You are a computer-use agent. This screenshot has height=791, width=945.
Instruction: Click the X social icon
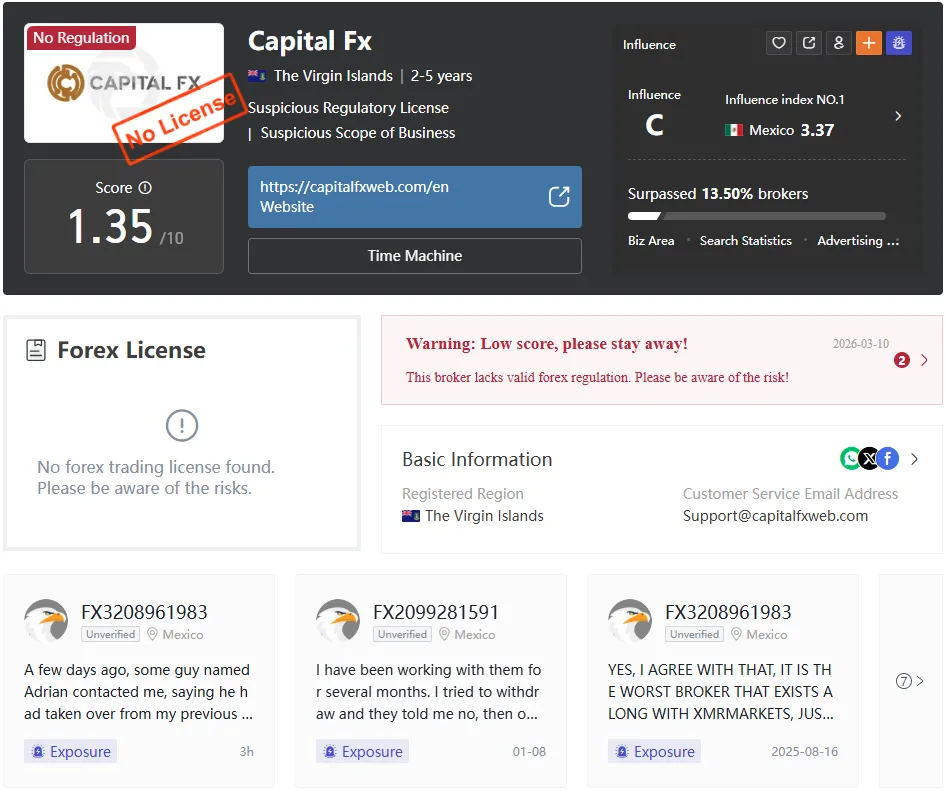[x=869, y=459]
